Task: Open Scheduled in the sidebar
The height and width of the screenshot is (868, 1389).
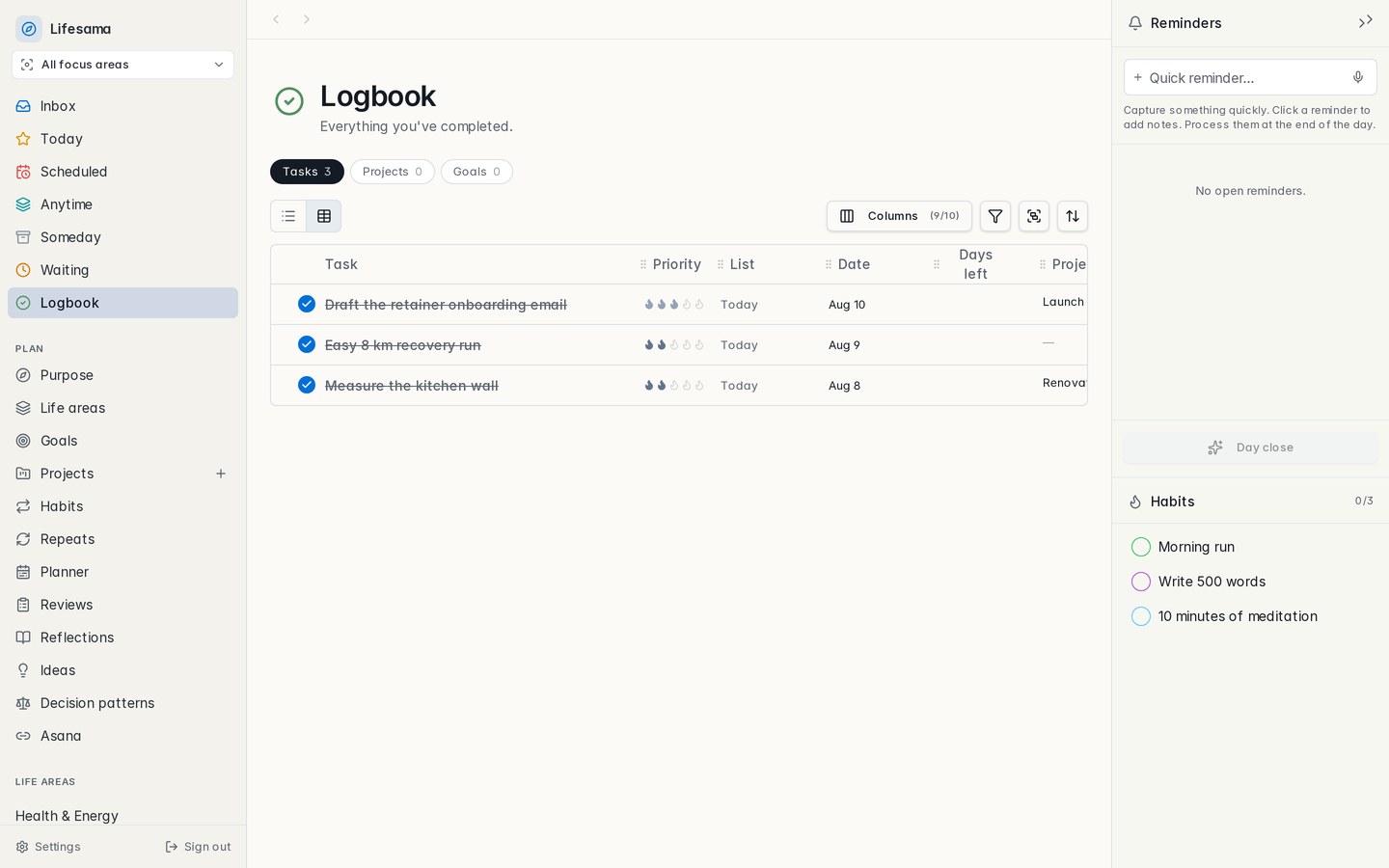Action: tap(123, 172)
